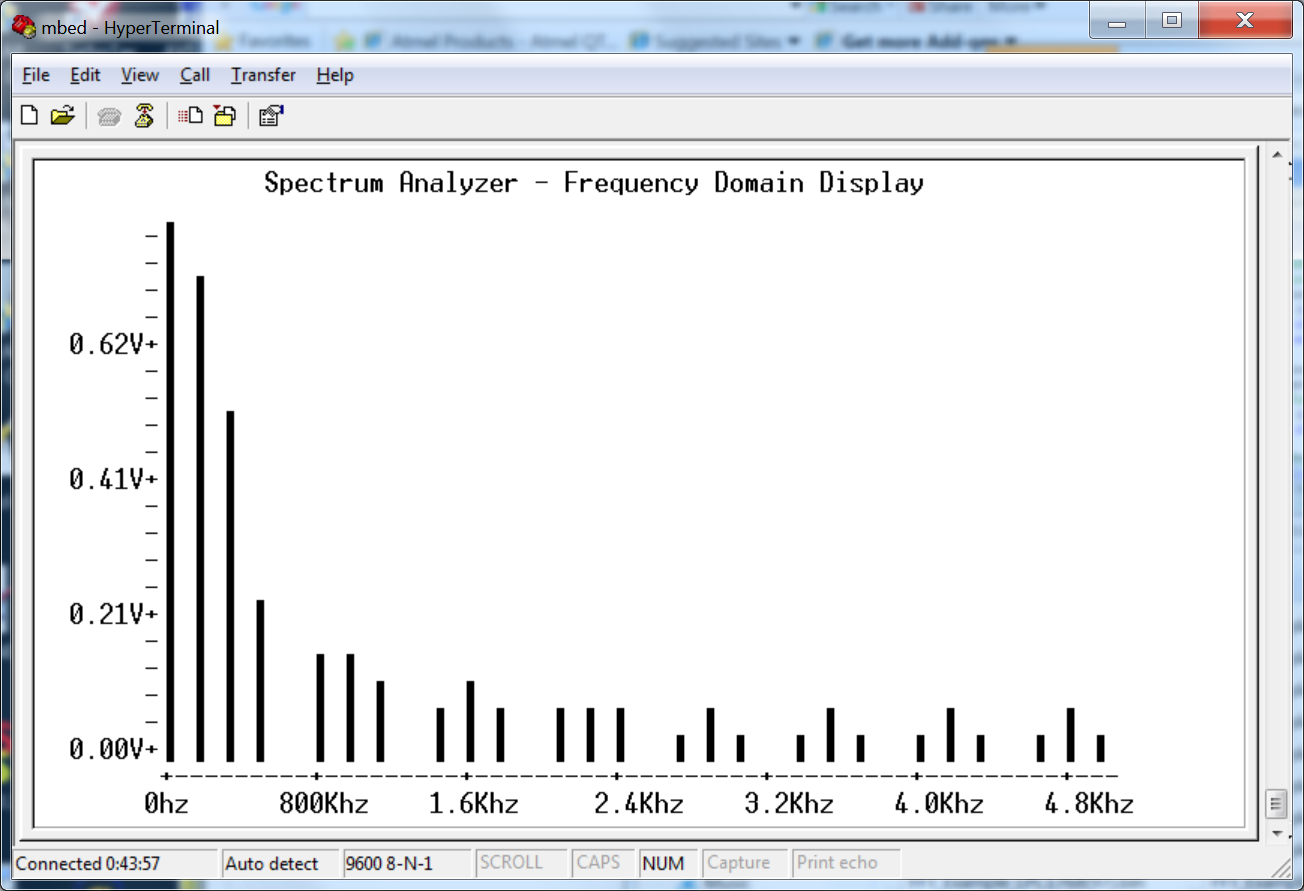1304x891 pixels.
Task: Click the vertical scrollbar up arrow
Action: (x=1275, y=155)
